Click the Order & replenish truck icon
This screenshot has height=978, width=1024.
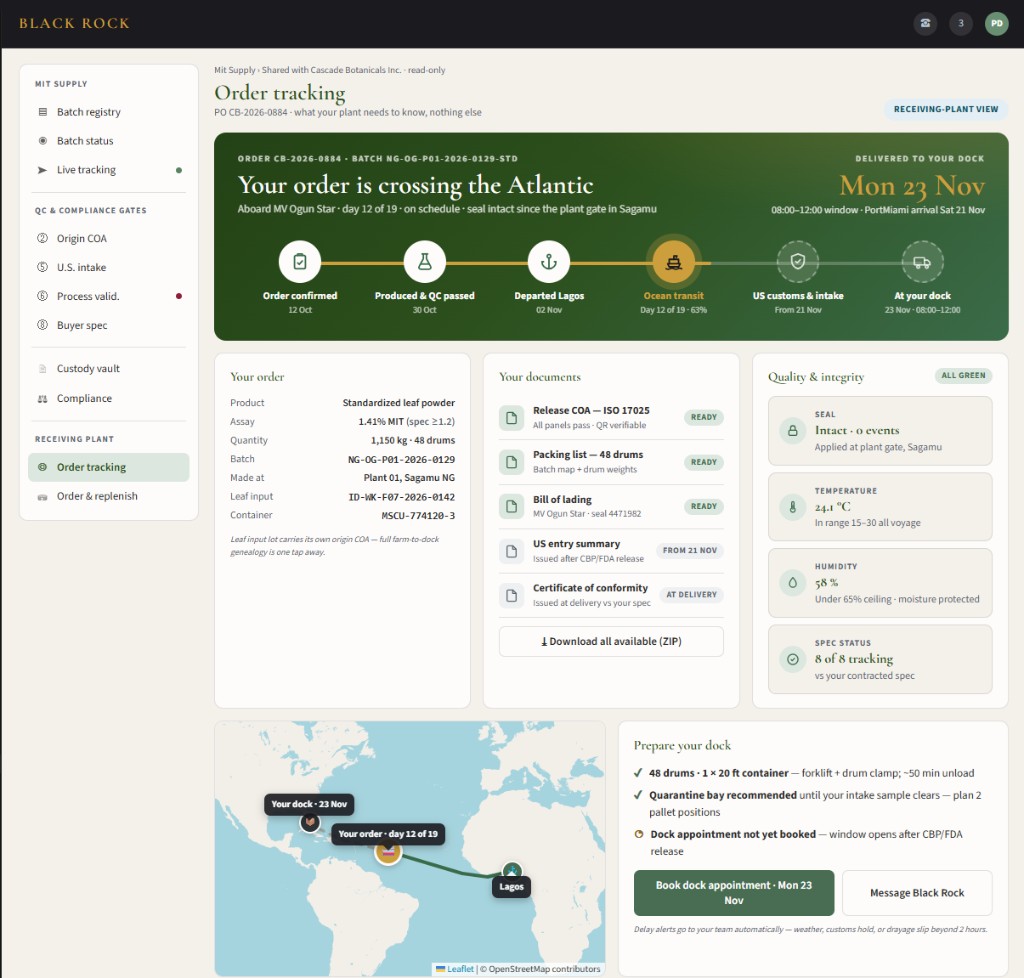(x=42, y=496)
